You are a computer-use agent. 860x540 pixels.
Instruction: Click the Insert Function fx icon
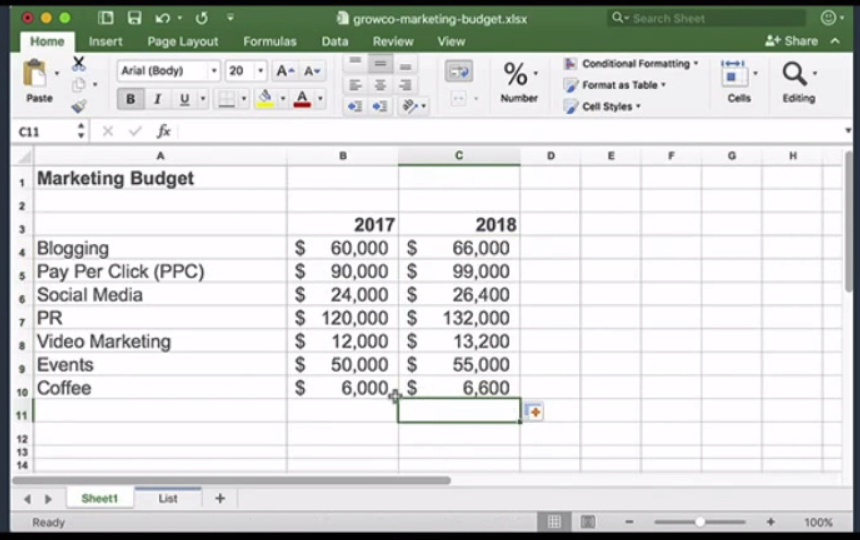tap(163, 131)
